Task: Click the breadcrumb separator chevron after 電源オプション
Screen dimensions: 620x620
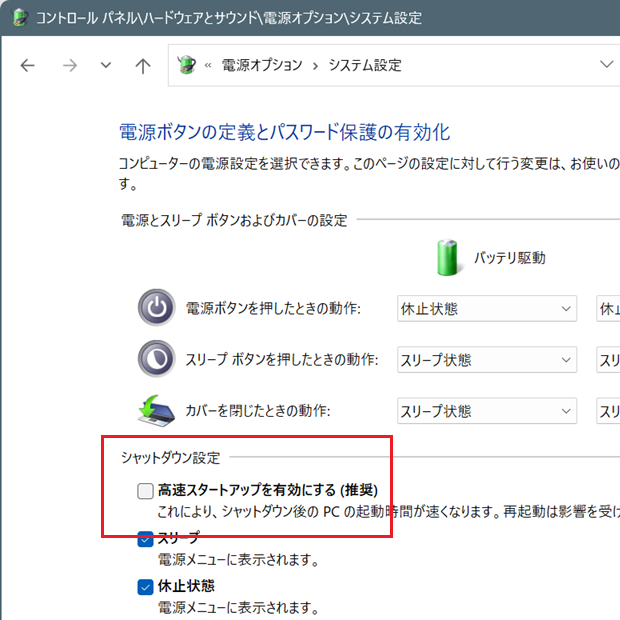Action: [316, 66]
